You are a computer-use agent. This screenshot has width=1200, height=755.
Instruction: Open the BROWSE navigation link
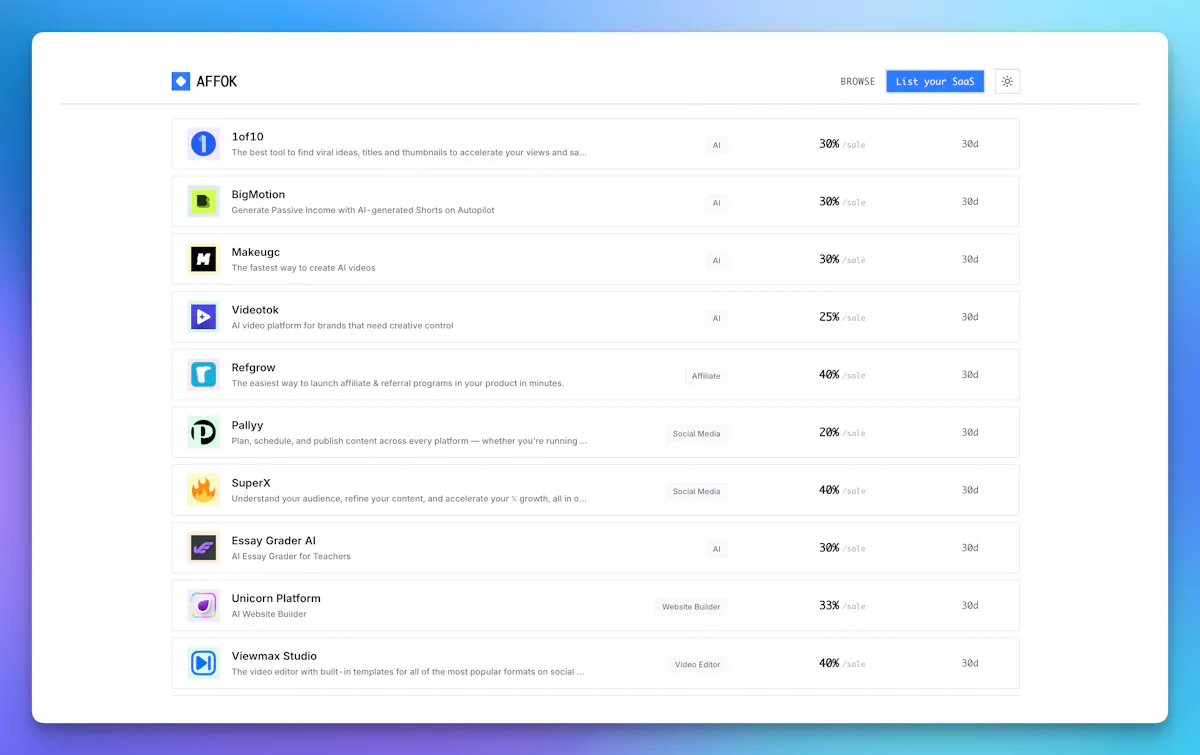coord(858,82)
